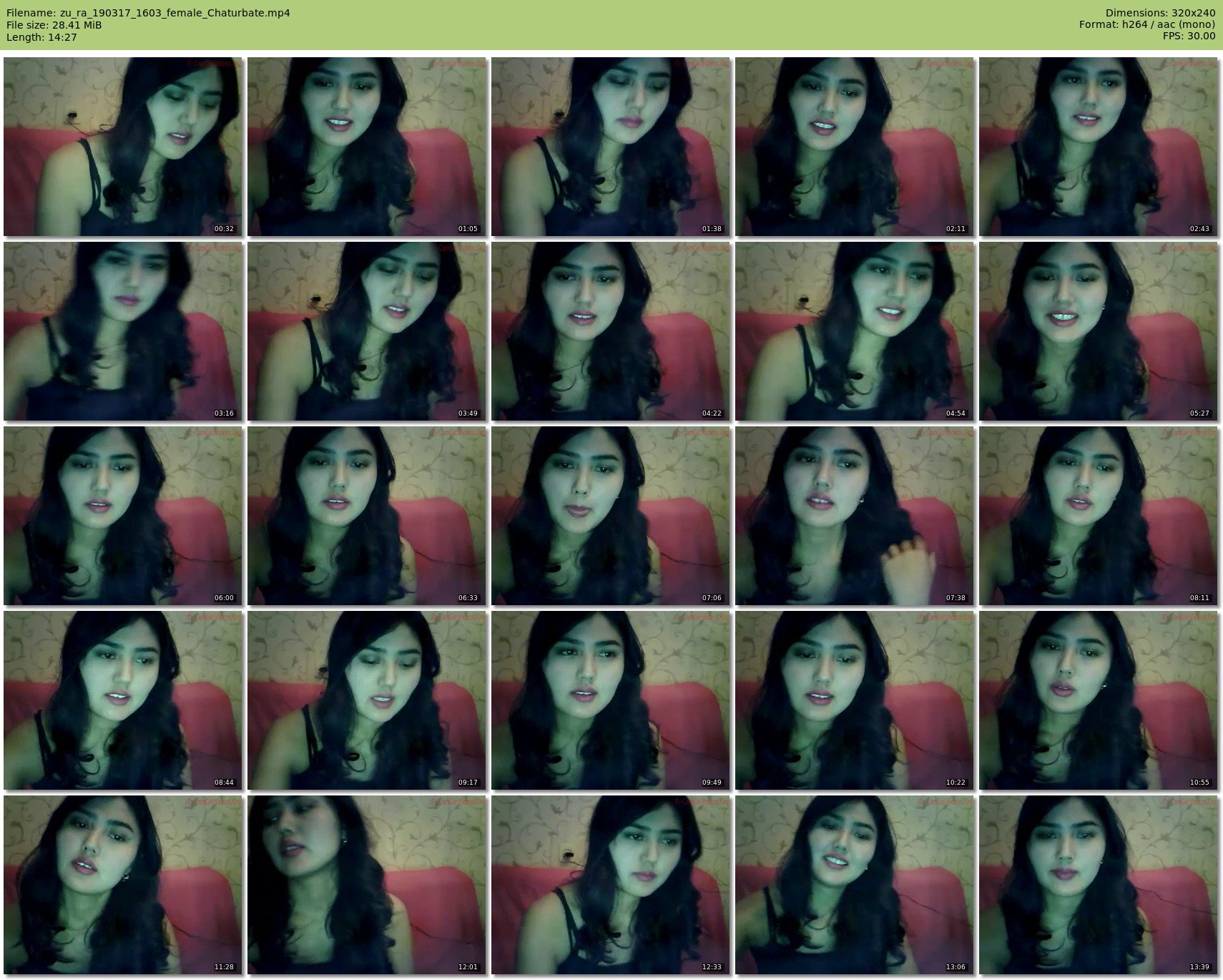Choose the frame stamped 05:27
Image resolution: width=1223 pixels, height=980 pixels.
[1099, 331]
